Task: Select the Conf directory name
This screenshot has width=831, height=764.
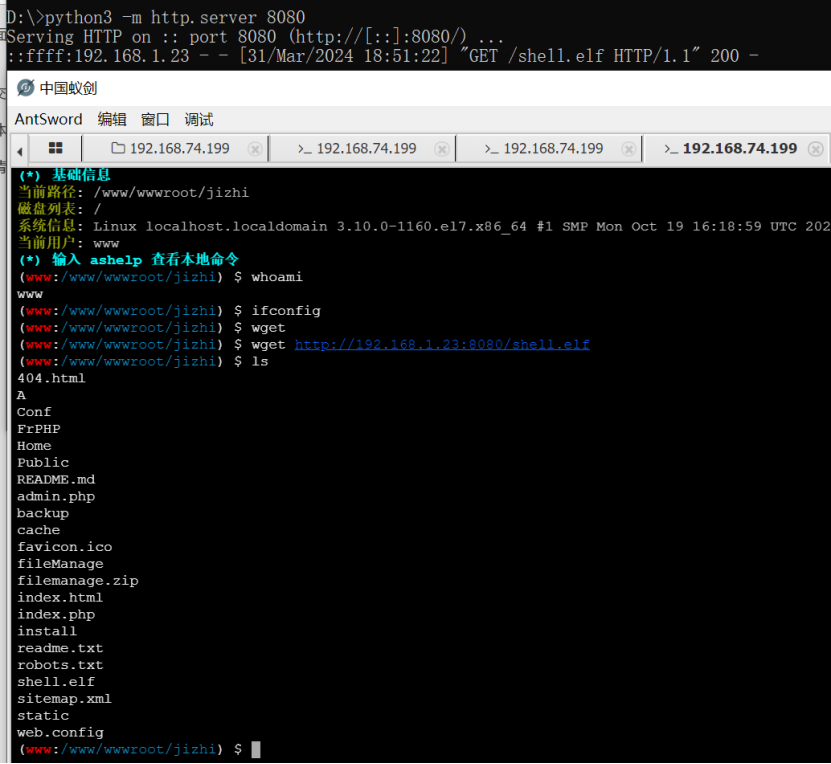Action: tap(34, 412)
